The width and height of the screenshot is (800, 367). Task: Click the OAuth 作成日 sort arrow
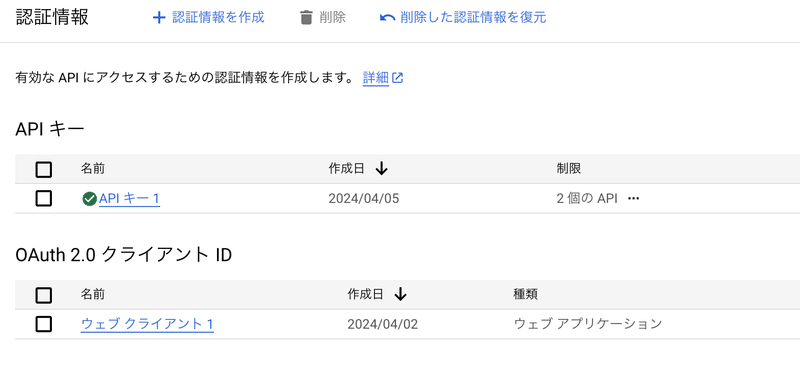(401, 294)
